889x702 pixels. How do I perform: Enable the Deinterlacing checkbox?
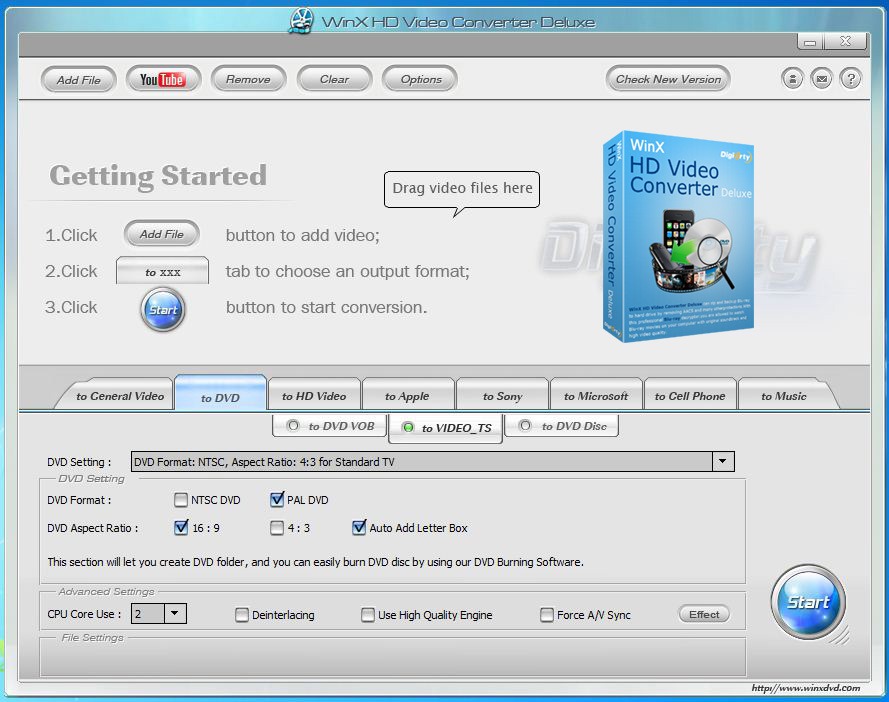pyautogui.click(x=242, y=615)
